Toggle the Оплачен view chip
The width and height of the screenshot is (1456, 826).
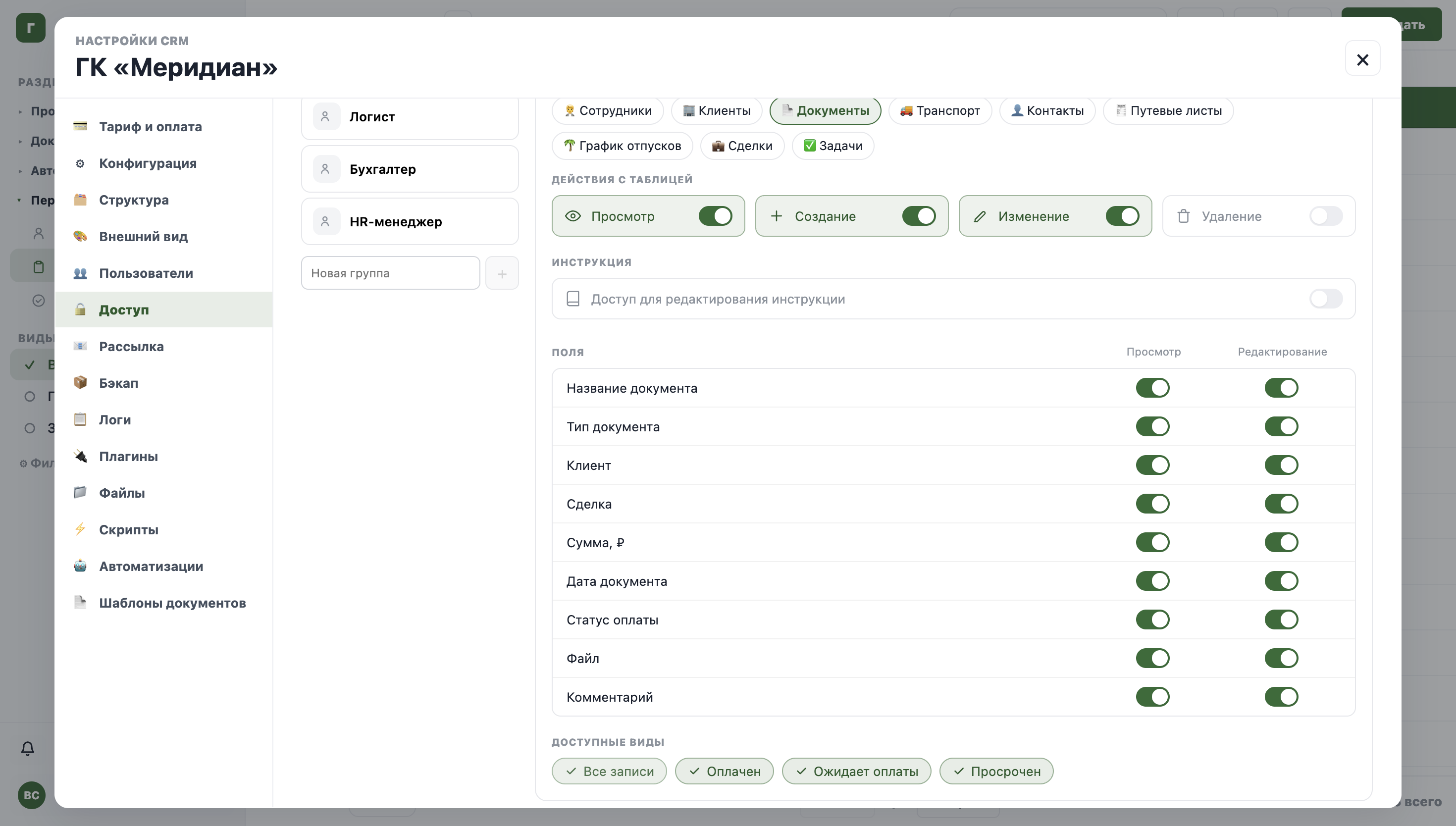[x=725, y=772]
